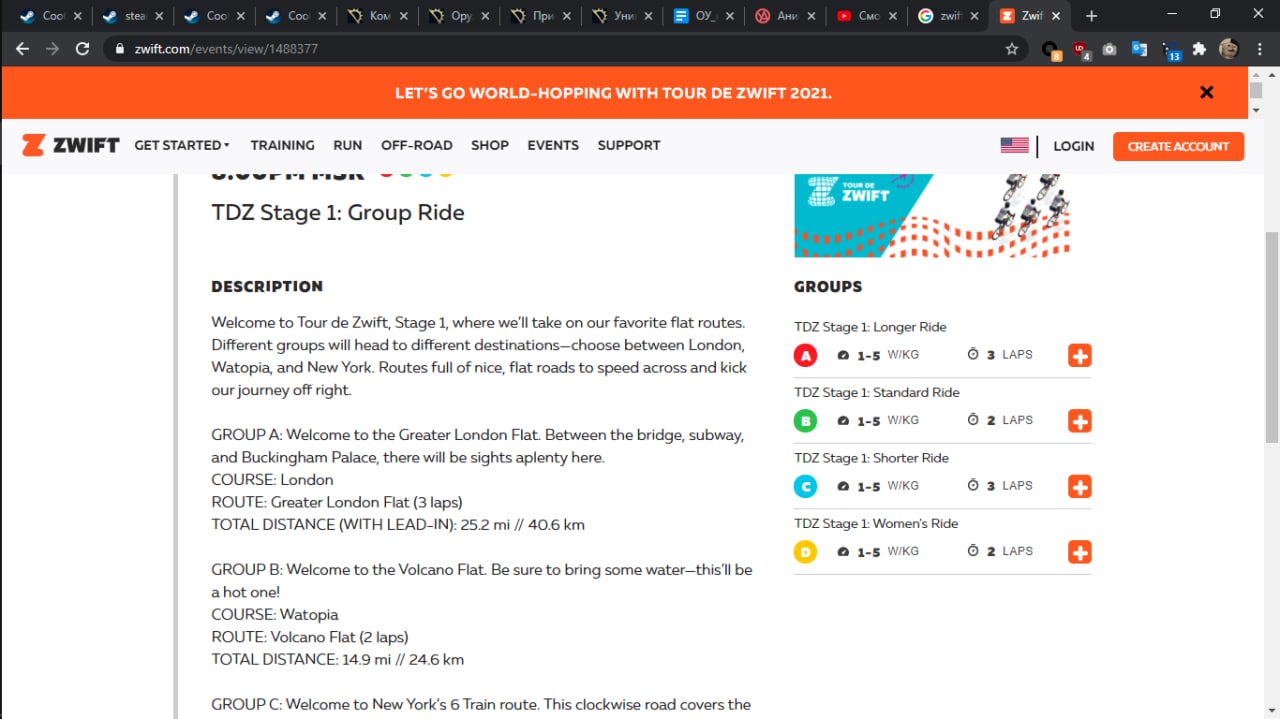
Task: Open the camera screenshot extension
Action: [1110, 48]
